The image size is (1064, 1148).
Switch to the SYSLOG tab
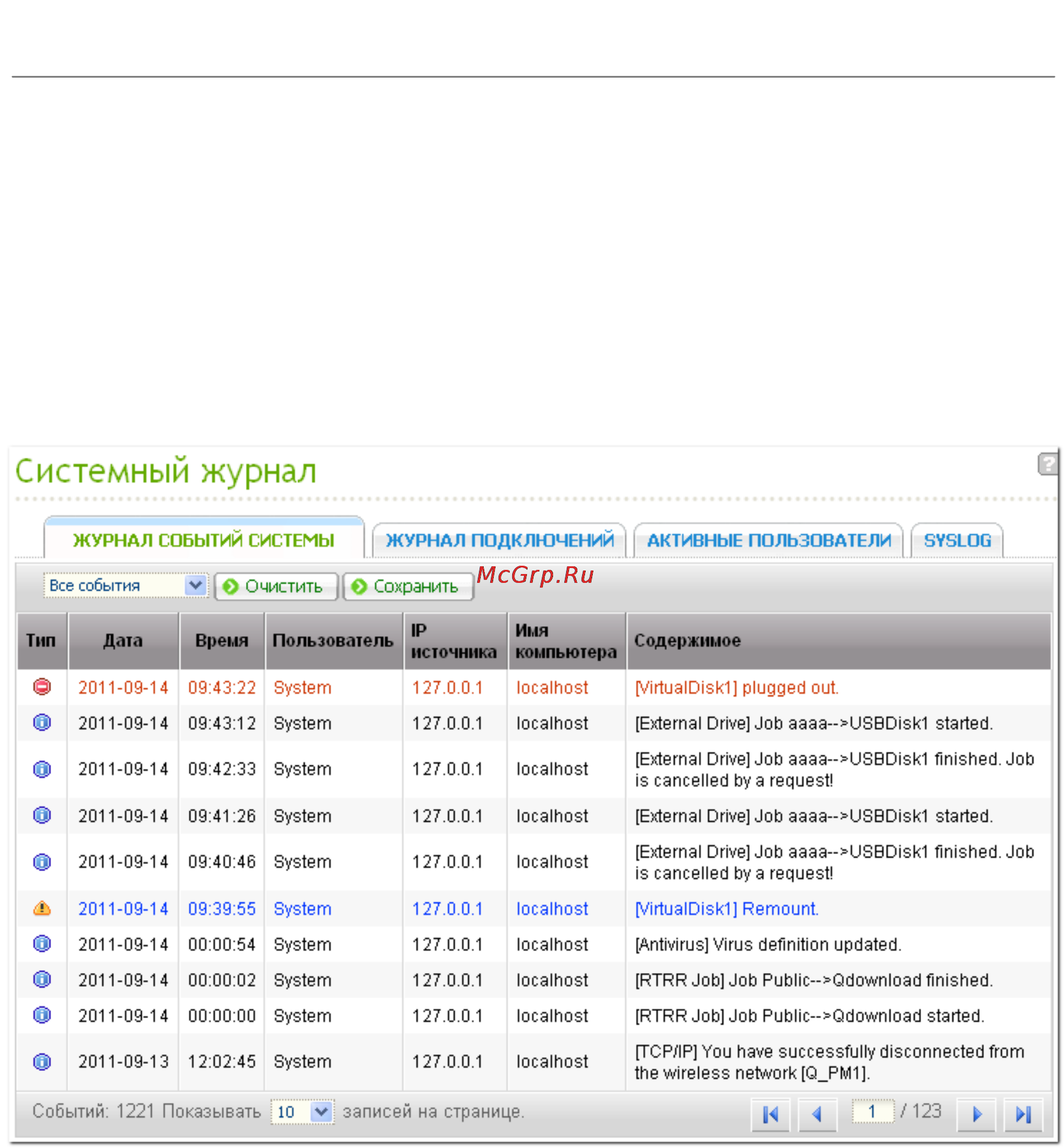(x=957, y=540)
